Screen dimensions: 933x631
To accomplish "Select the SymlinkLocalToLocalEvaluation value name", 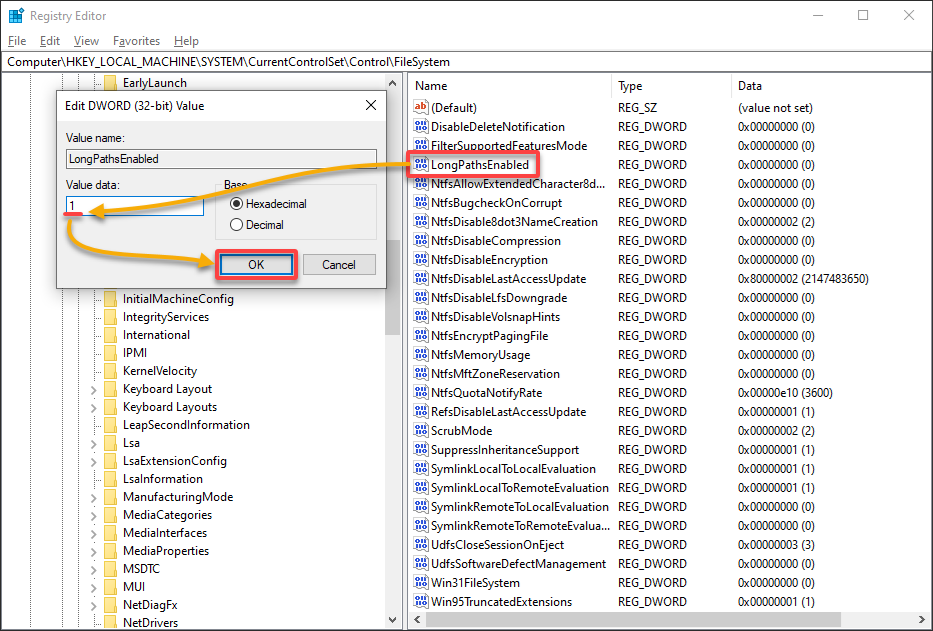I will (513, 468).
